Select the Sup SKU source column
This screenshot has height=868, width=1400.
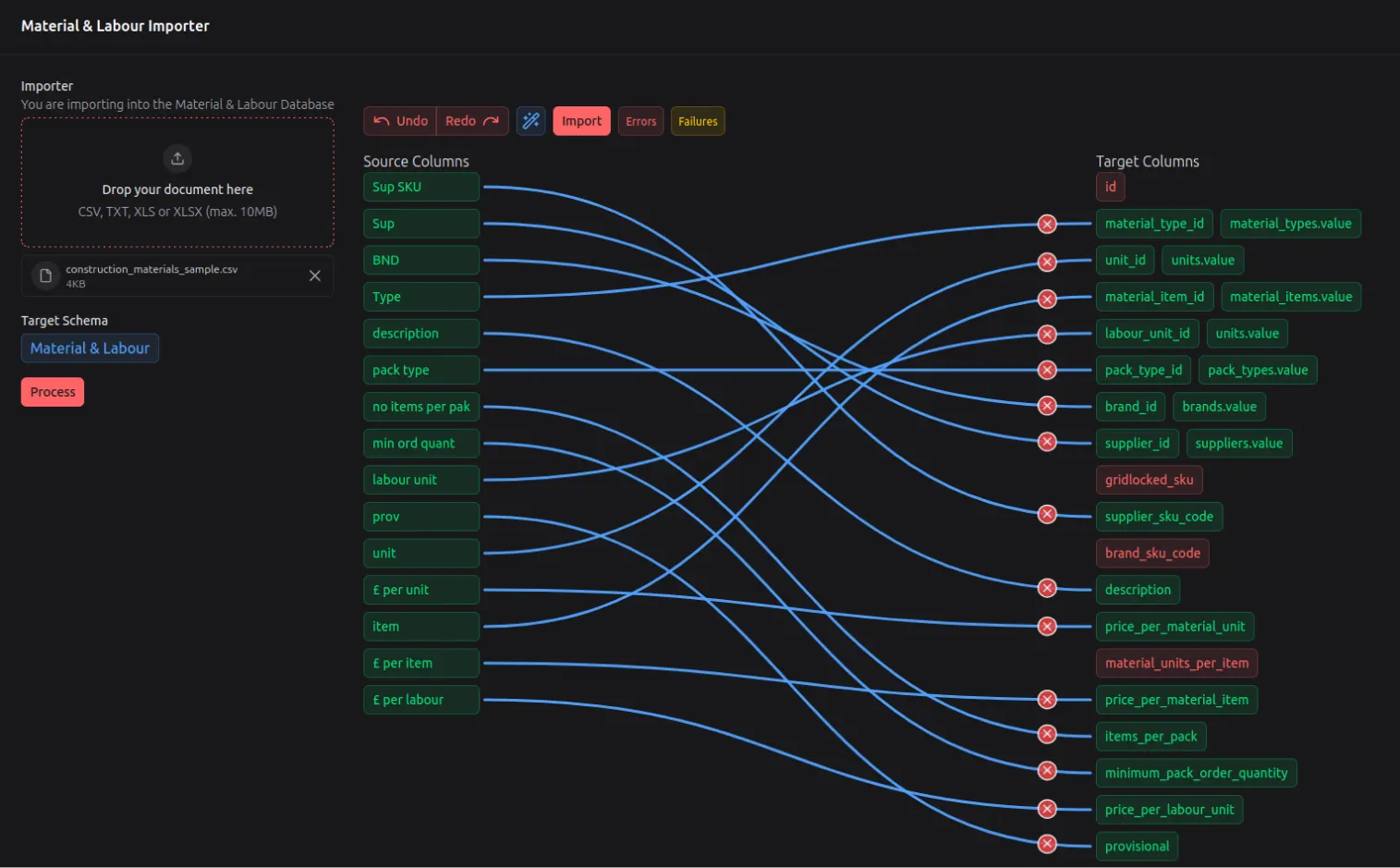coord(421,187)
